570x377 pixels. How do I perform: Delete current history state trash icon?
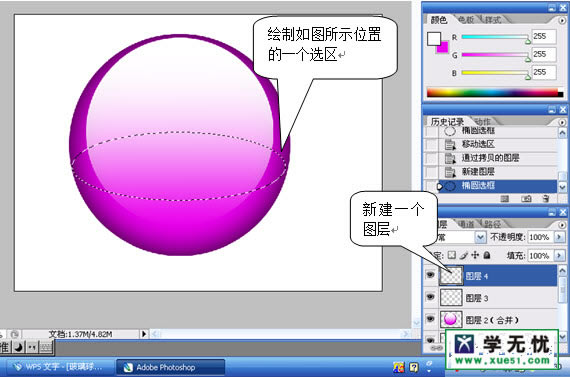point(546,198)
